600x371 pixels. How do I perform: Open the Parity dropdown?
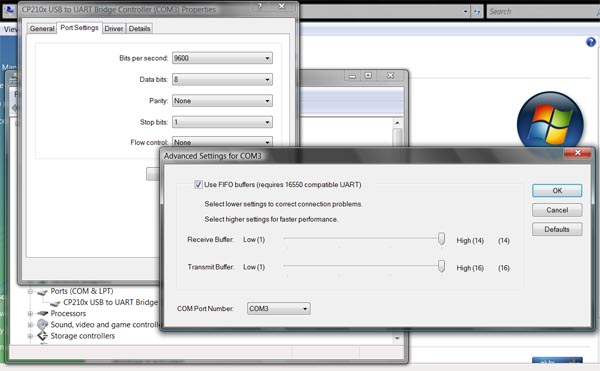[222, 101]
